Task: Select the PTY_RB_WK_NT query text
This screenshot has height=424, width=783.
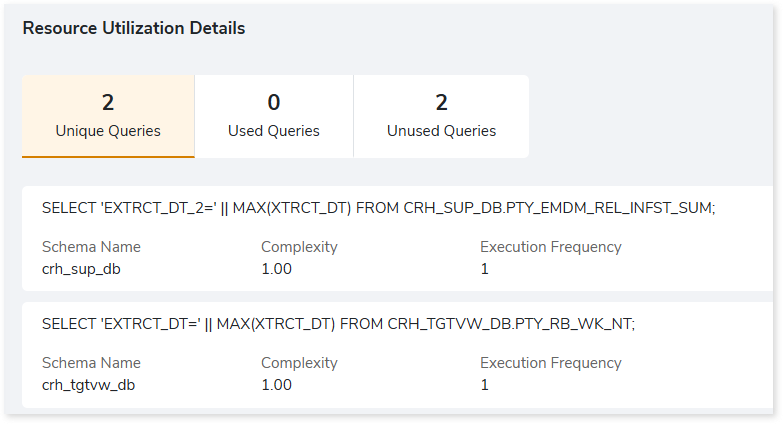Action: 338,324
